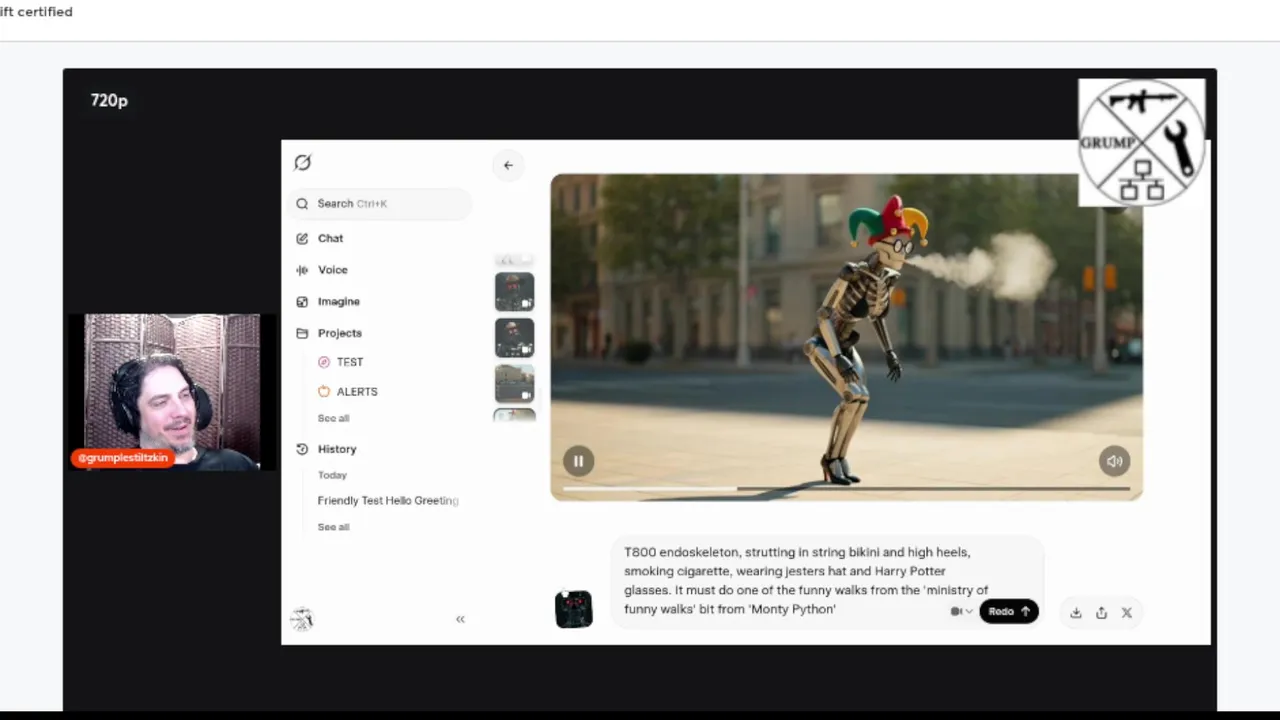Open the video mode dropdown near Redo

pos(961,611)
